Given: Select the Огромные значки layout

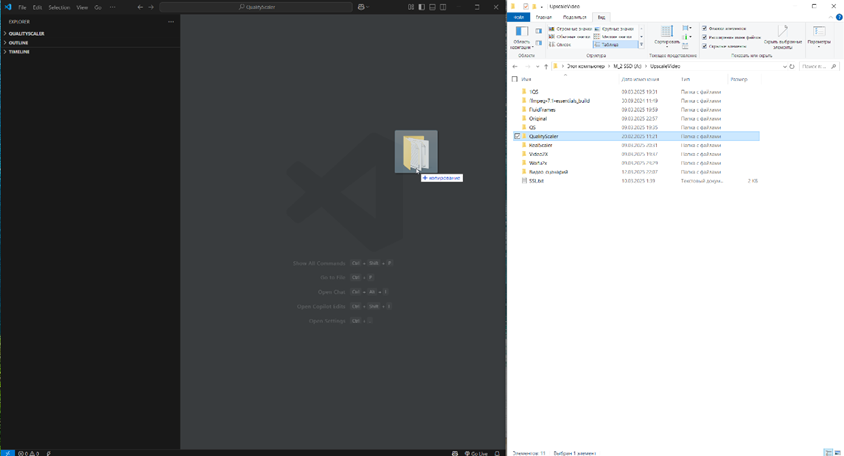Looking at the screenshot, I should coord(570,29).
